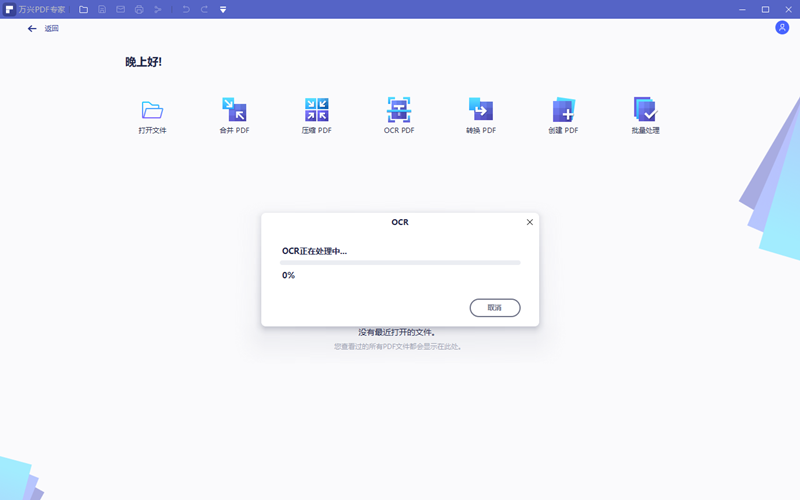Expand the quick access toolbar dropdown arrow

coord(223,9)
